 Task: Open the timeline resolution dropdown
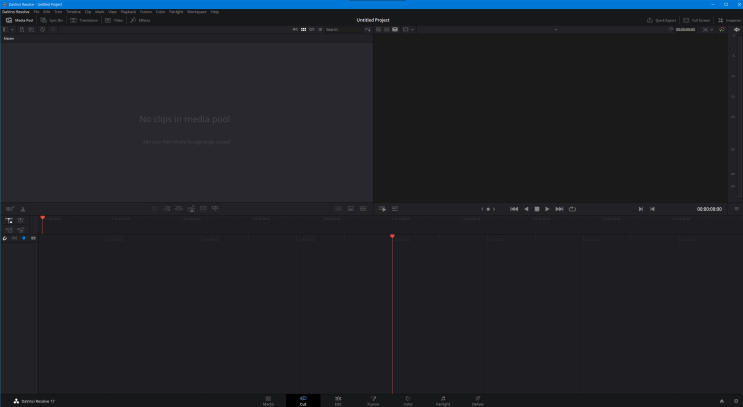point(408,29)
